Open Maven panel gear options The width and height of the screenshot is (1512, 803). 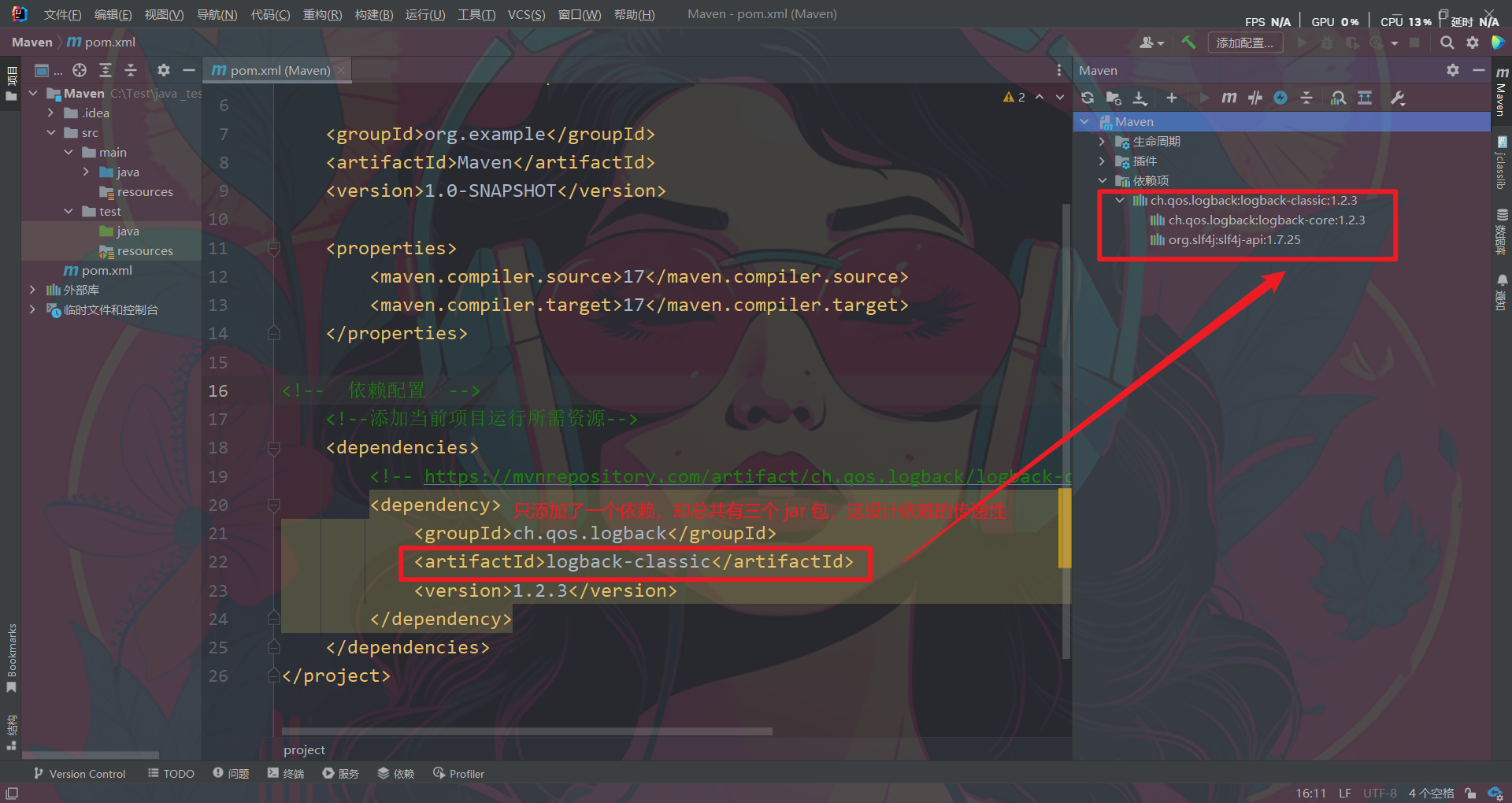point(1453,70)
